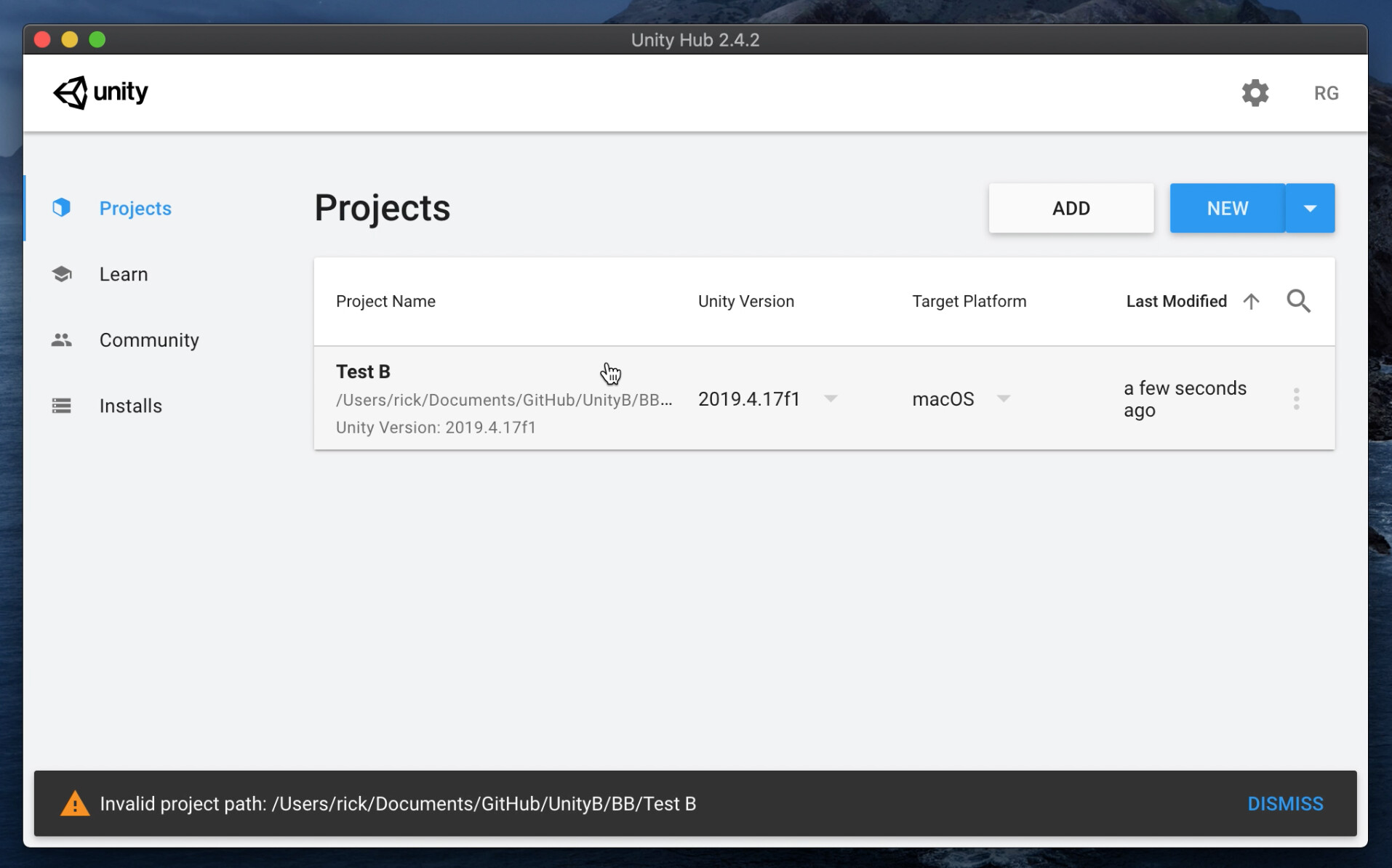Expand the NEW button version dropdown arrow

(x=1310, y=208)
